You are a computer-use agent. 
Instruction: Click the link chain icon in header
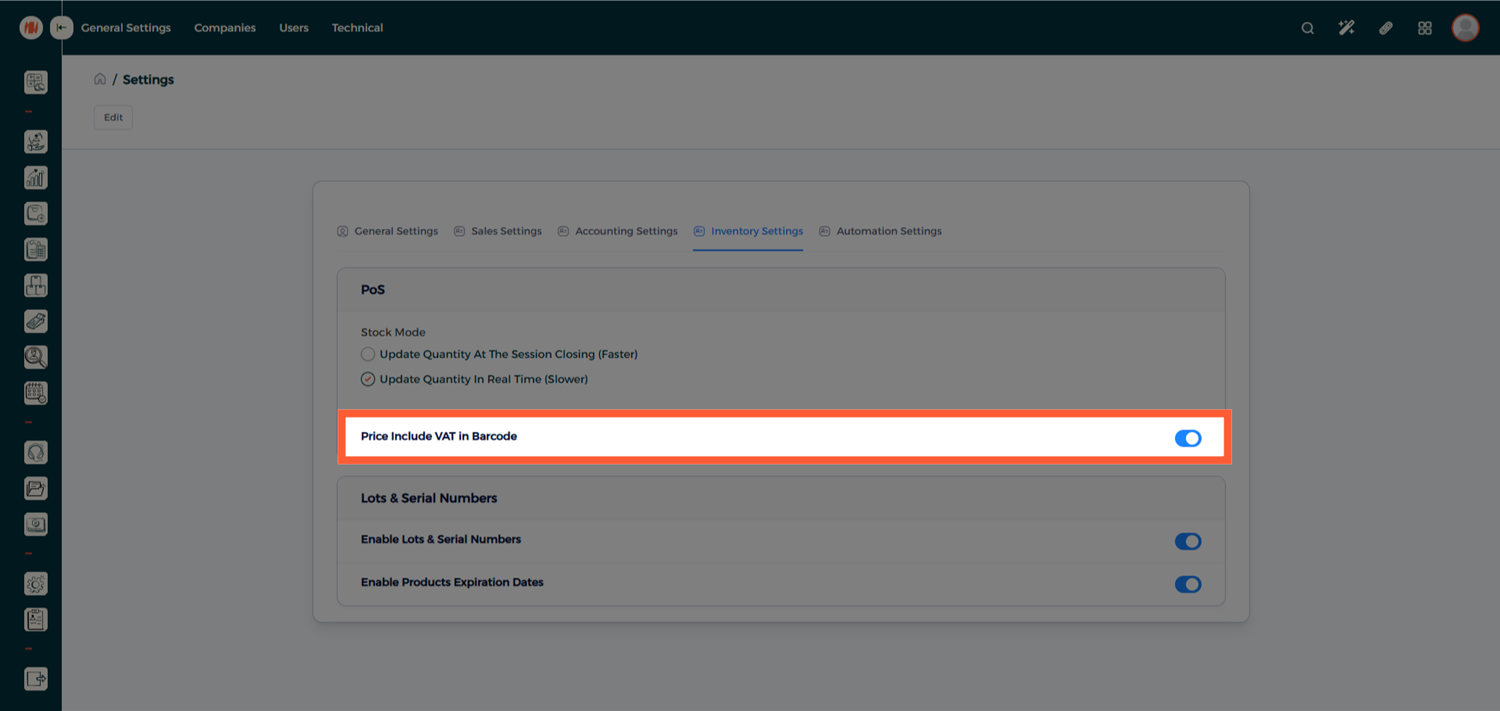click(x=1385, y=28)
